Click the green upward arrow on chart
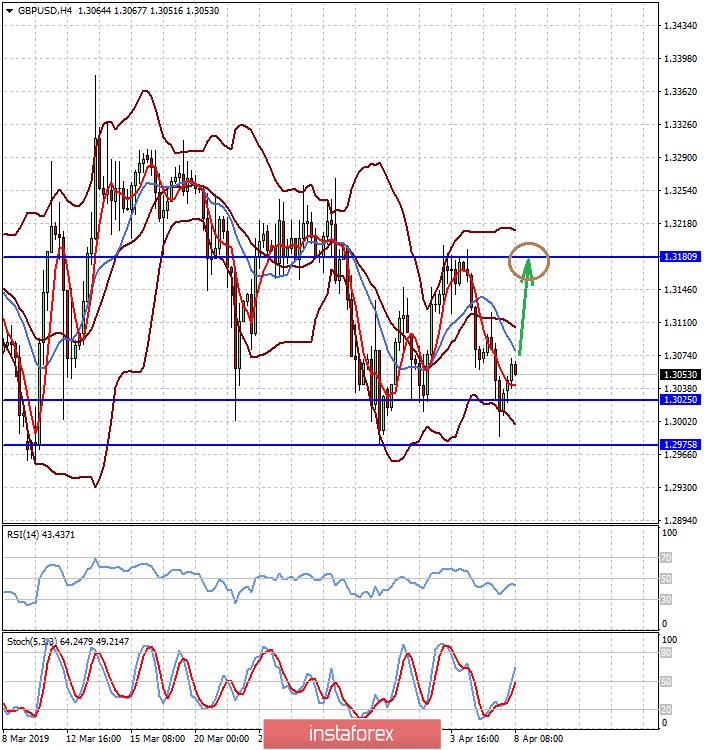Screen dimensions: 704x750 (x=524, y=306)
